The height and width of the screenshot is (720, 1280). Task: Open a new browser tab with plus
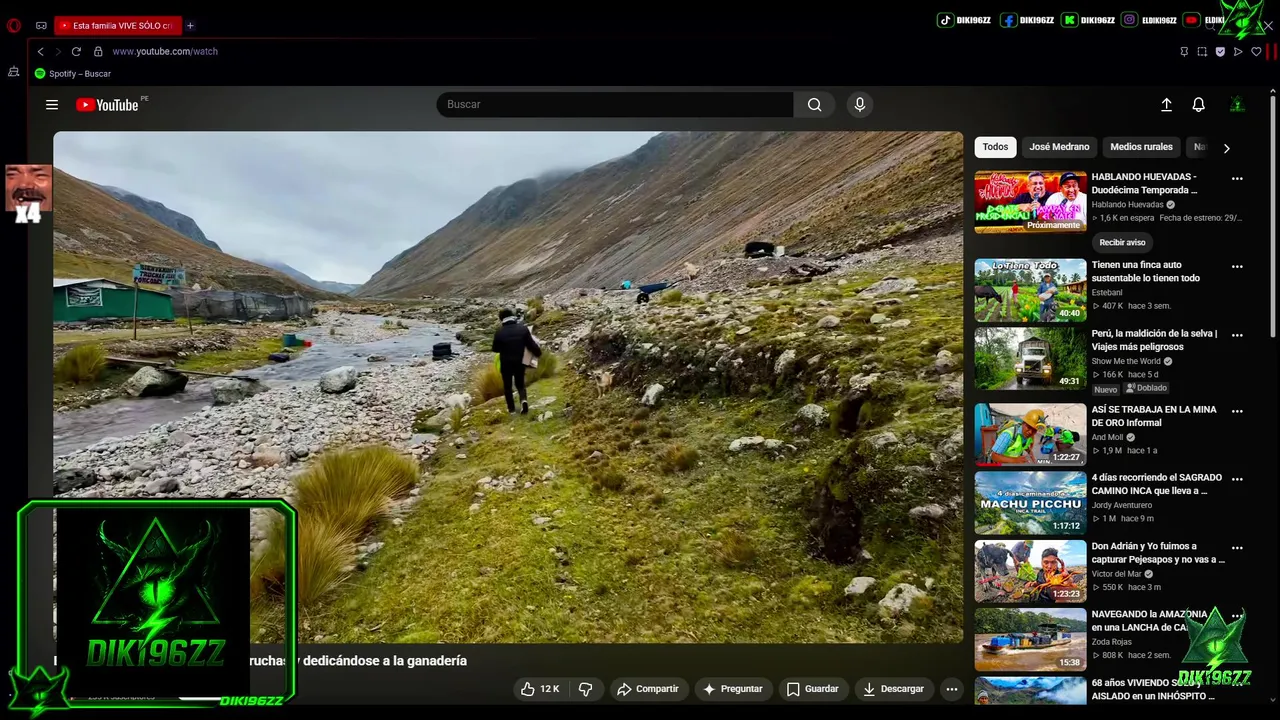click(x=190, y=25)
